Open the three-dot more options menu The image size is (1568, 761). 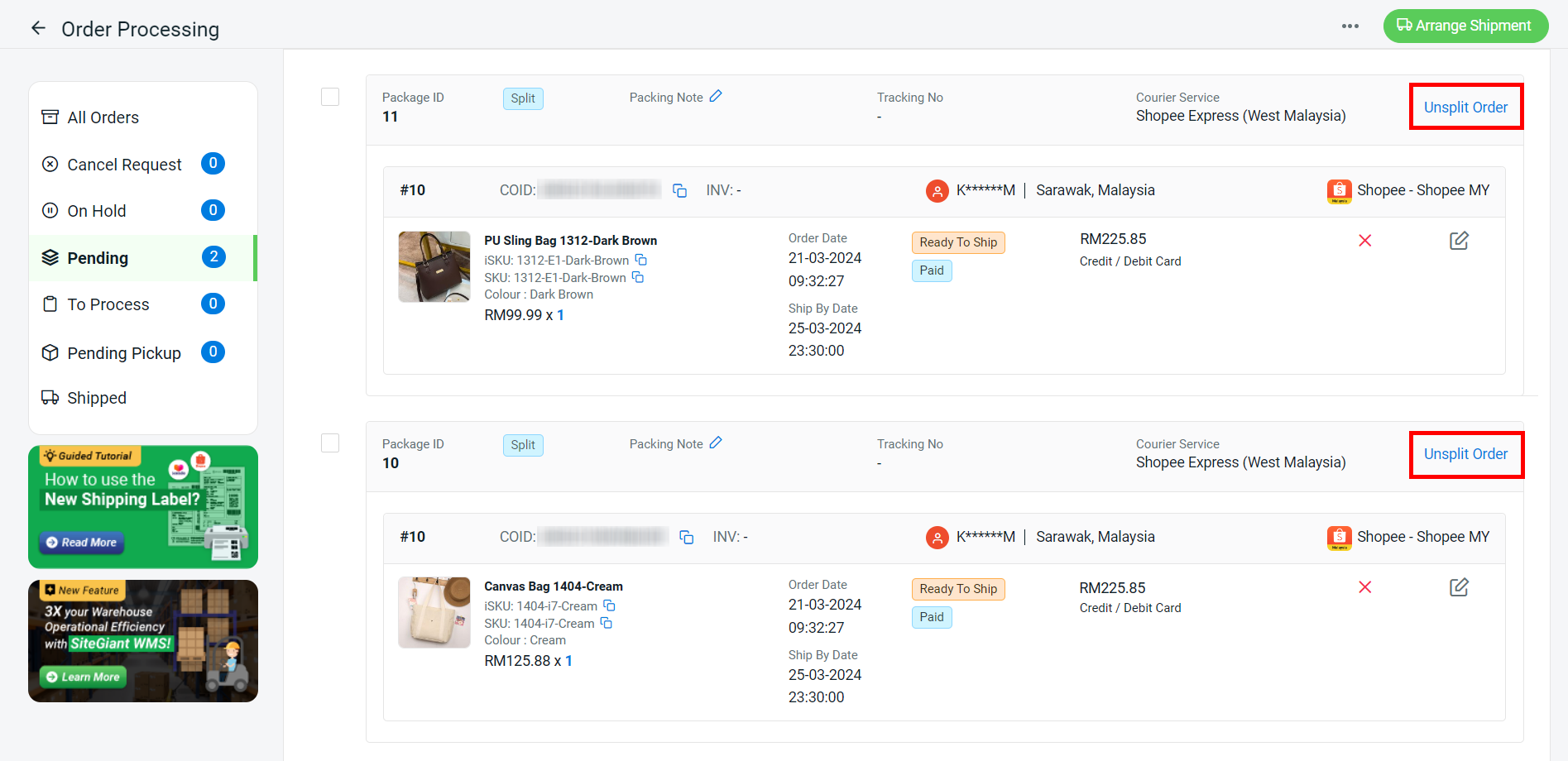pos(1350,26)
